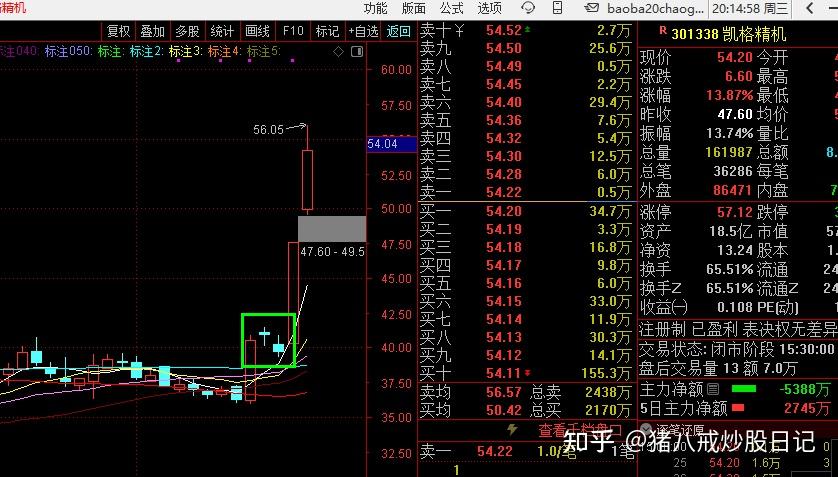Click the 301338 凯格精机 stock title

point(728,34)
